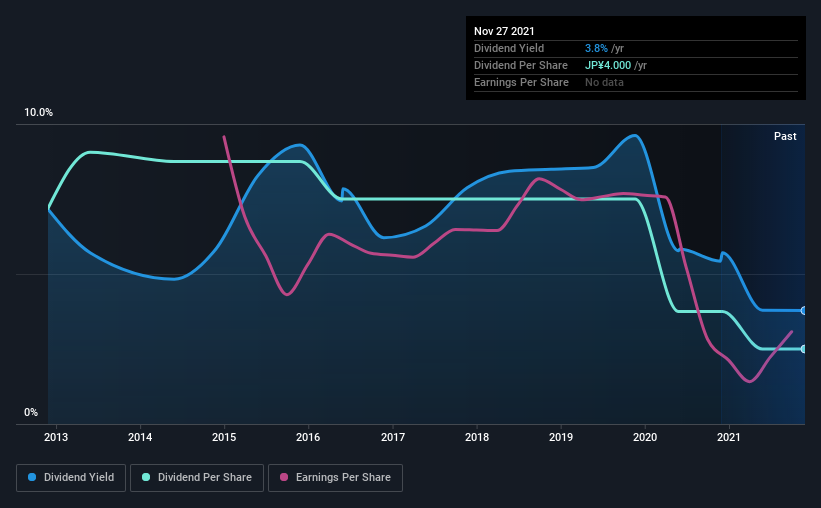This screenshot has height=508, width=821.
Task: Click the 2017 x-axis label
Action: (393, 437)
